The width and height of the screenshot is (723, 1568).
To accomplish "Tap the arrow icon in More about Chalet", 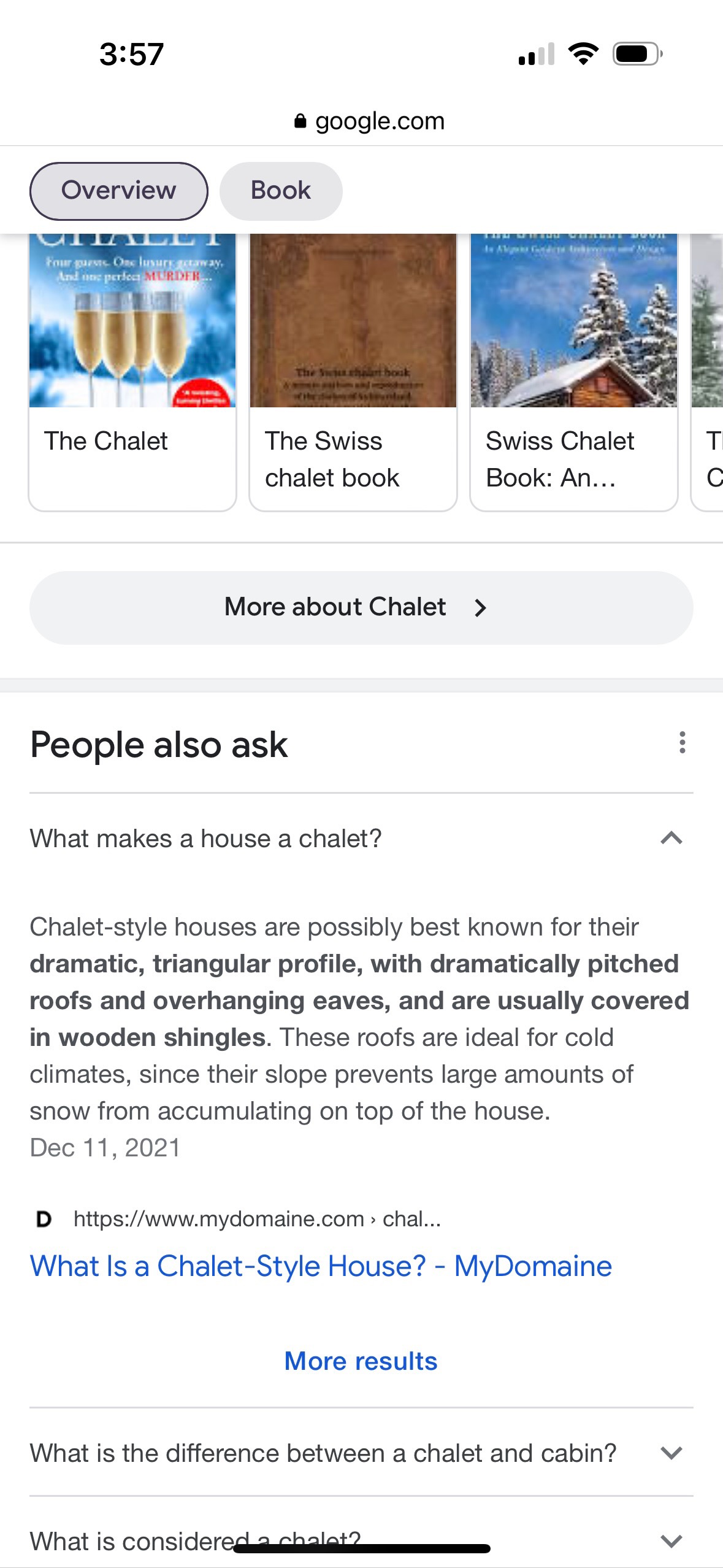I will pos(480,608).
